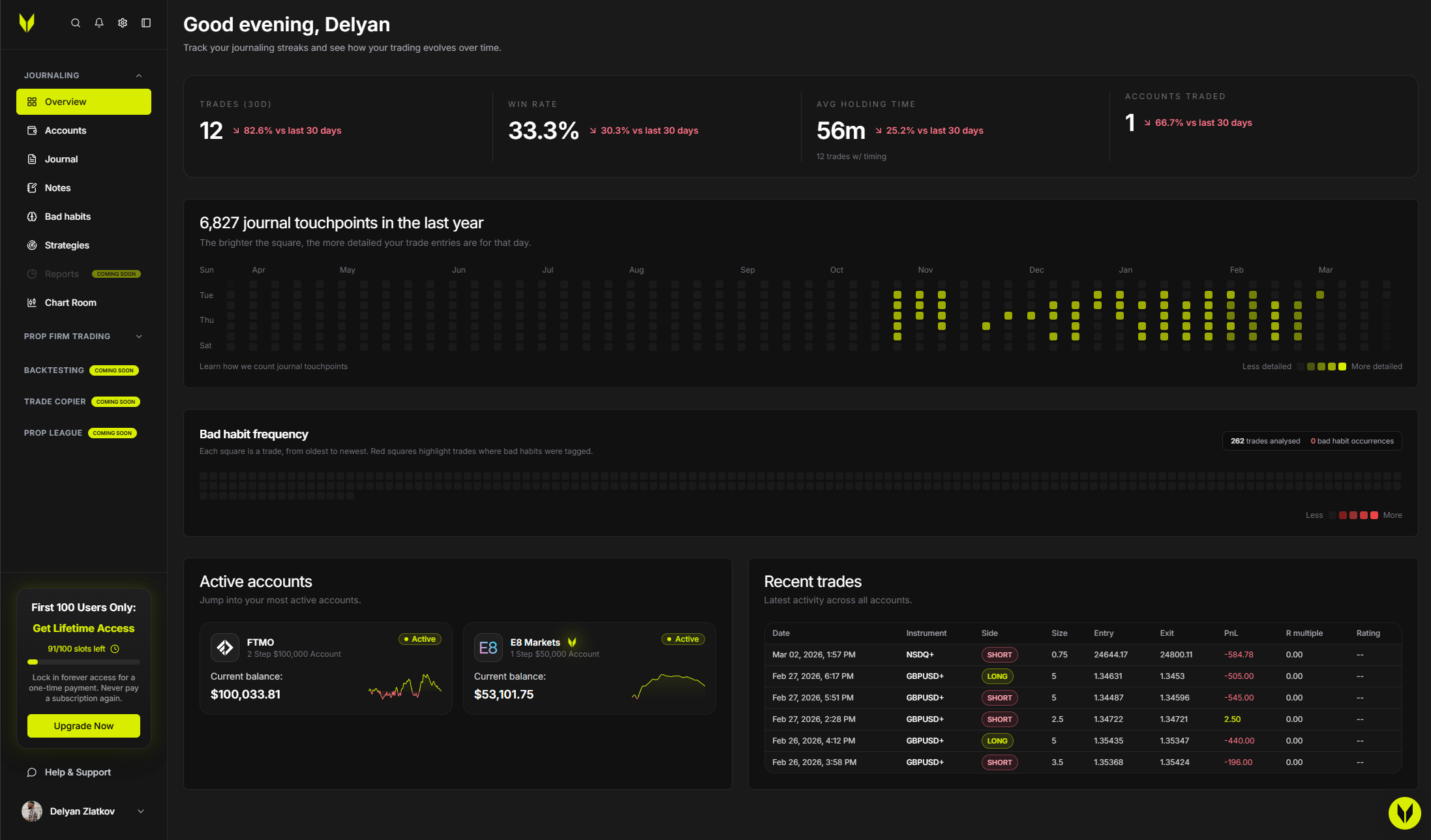Open the search icon in the top bar

tap(76, 23)
